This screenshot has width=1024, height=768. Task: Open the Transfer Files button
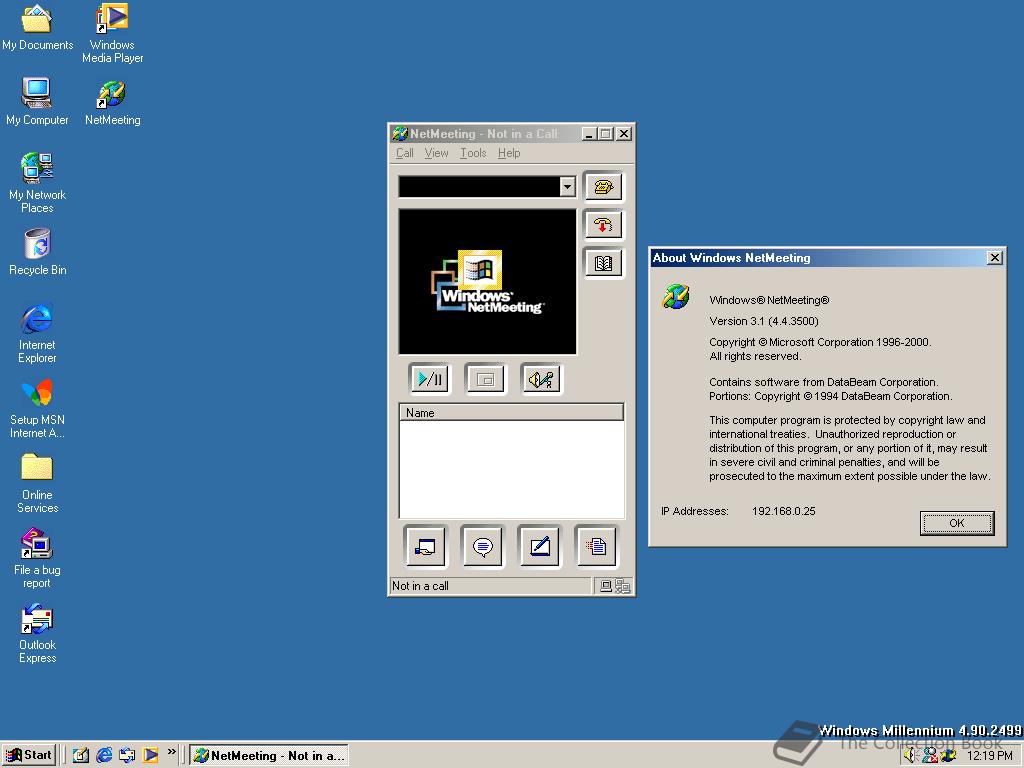tap(596, 546)
